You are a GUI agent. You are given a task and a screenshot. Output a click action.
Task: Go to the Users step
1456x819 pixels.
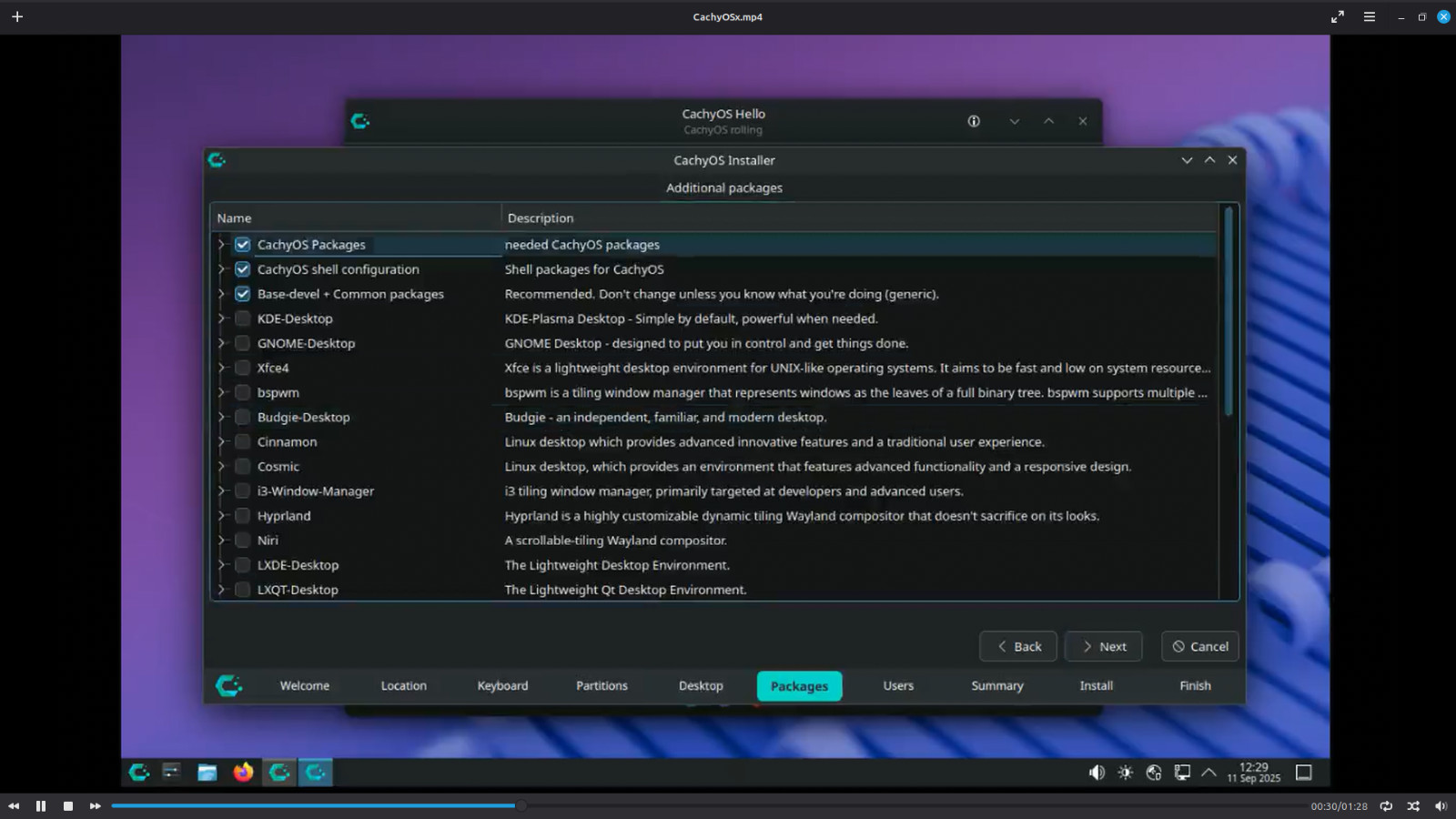click(898, 685)
